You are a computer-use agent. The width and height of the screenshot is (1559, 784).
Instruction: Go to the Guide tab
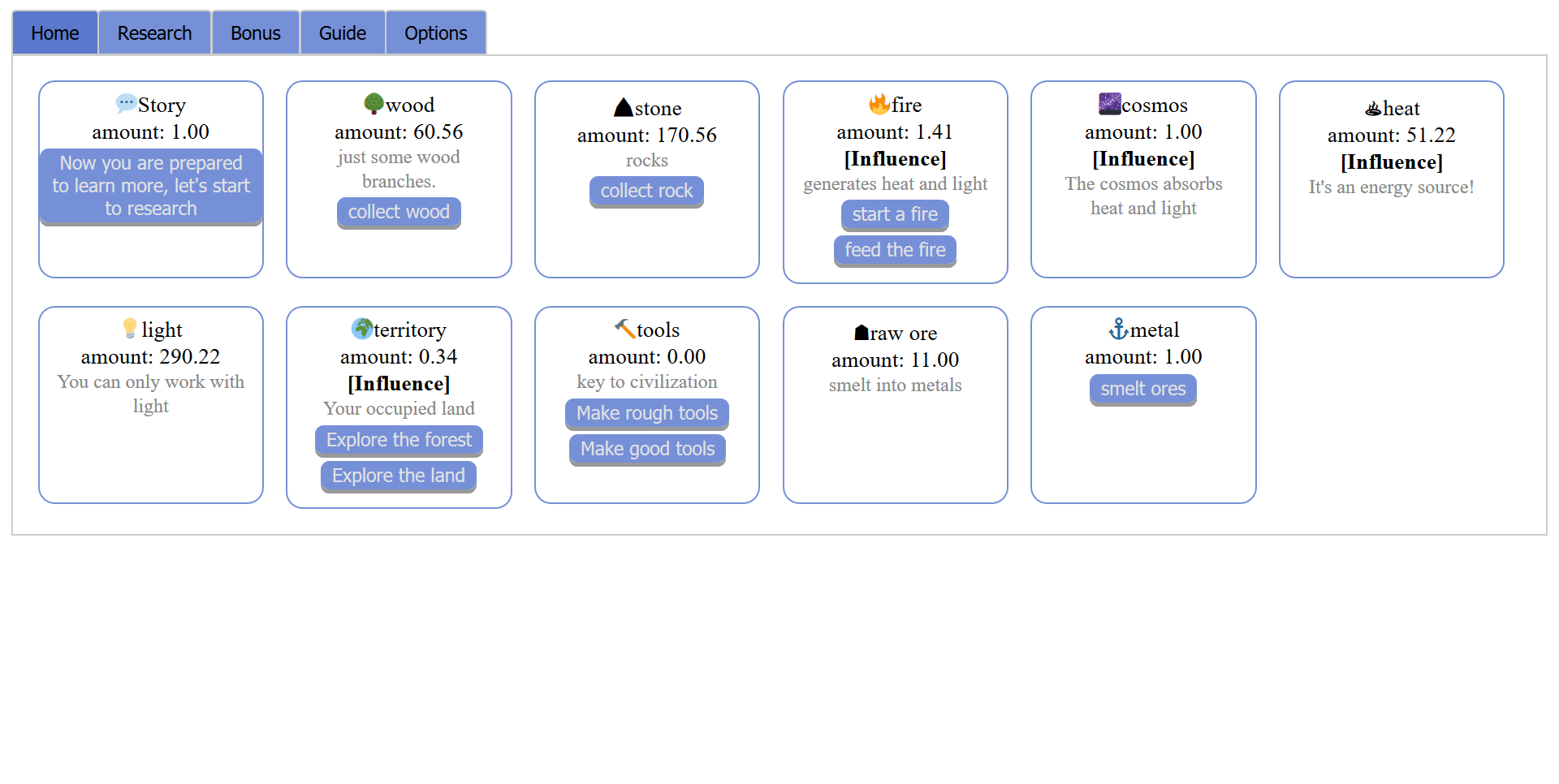343,33
